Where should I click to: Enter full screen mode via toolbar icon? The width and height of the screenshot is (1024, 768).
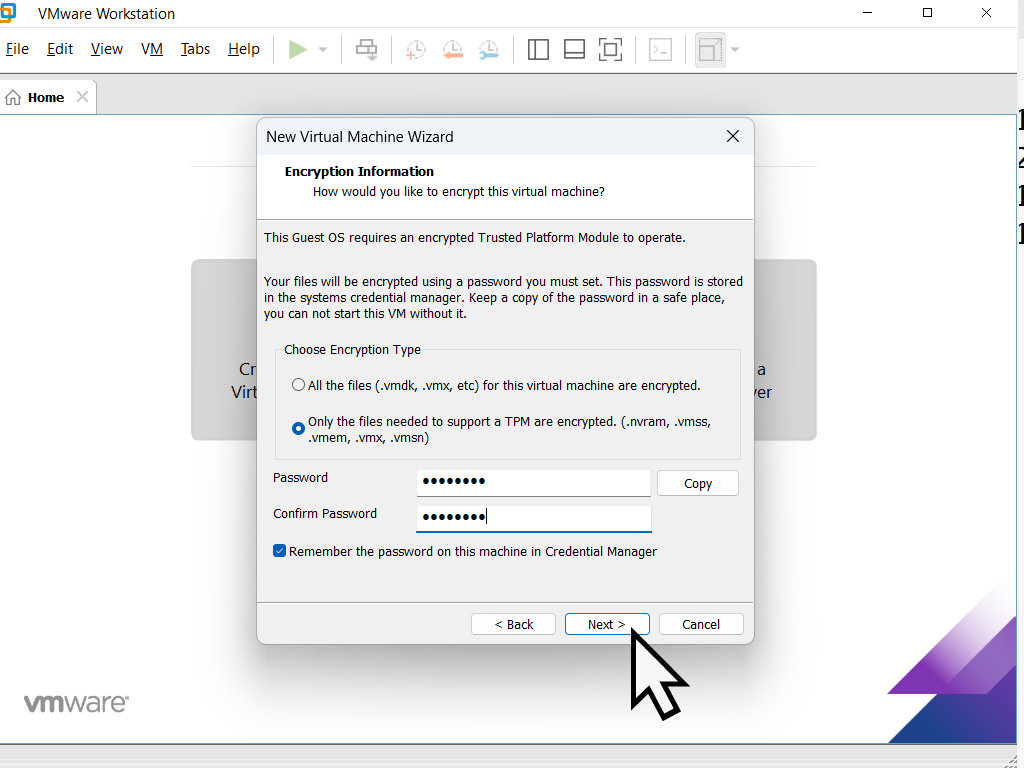(611, 49)
